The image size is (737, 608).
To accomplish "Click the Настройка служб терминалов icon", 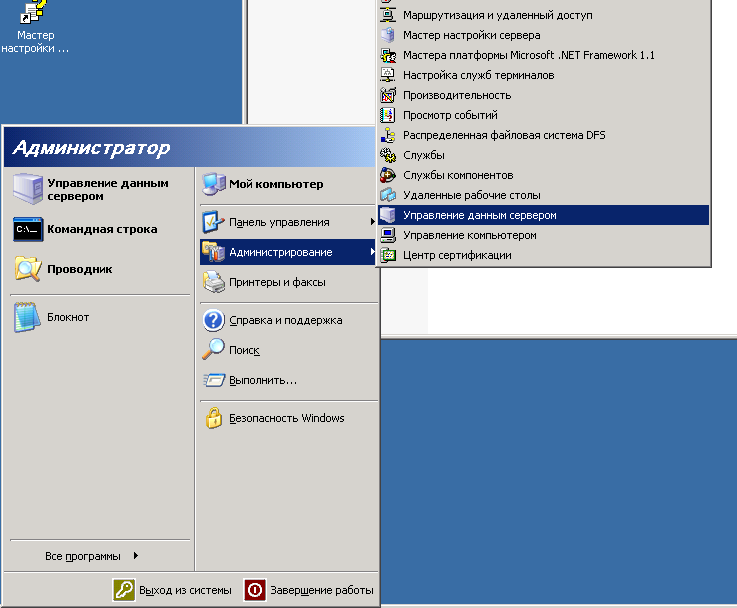I will 388,75.
